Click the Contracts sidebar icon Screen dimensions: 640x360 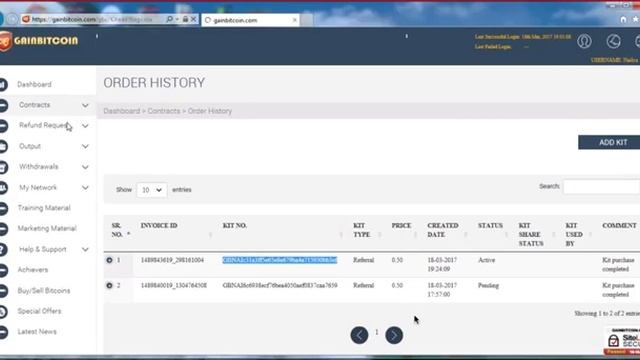[3, 105]
